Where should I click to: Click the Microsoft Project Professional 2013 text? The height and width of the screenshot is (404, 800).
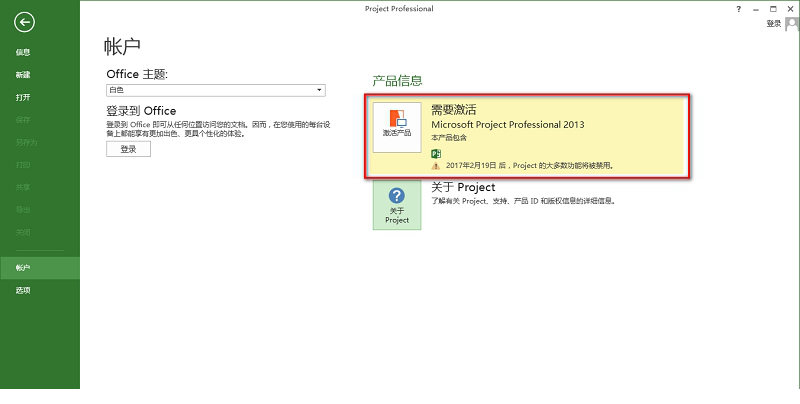tap(508, 124)
